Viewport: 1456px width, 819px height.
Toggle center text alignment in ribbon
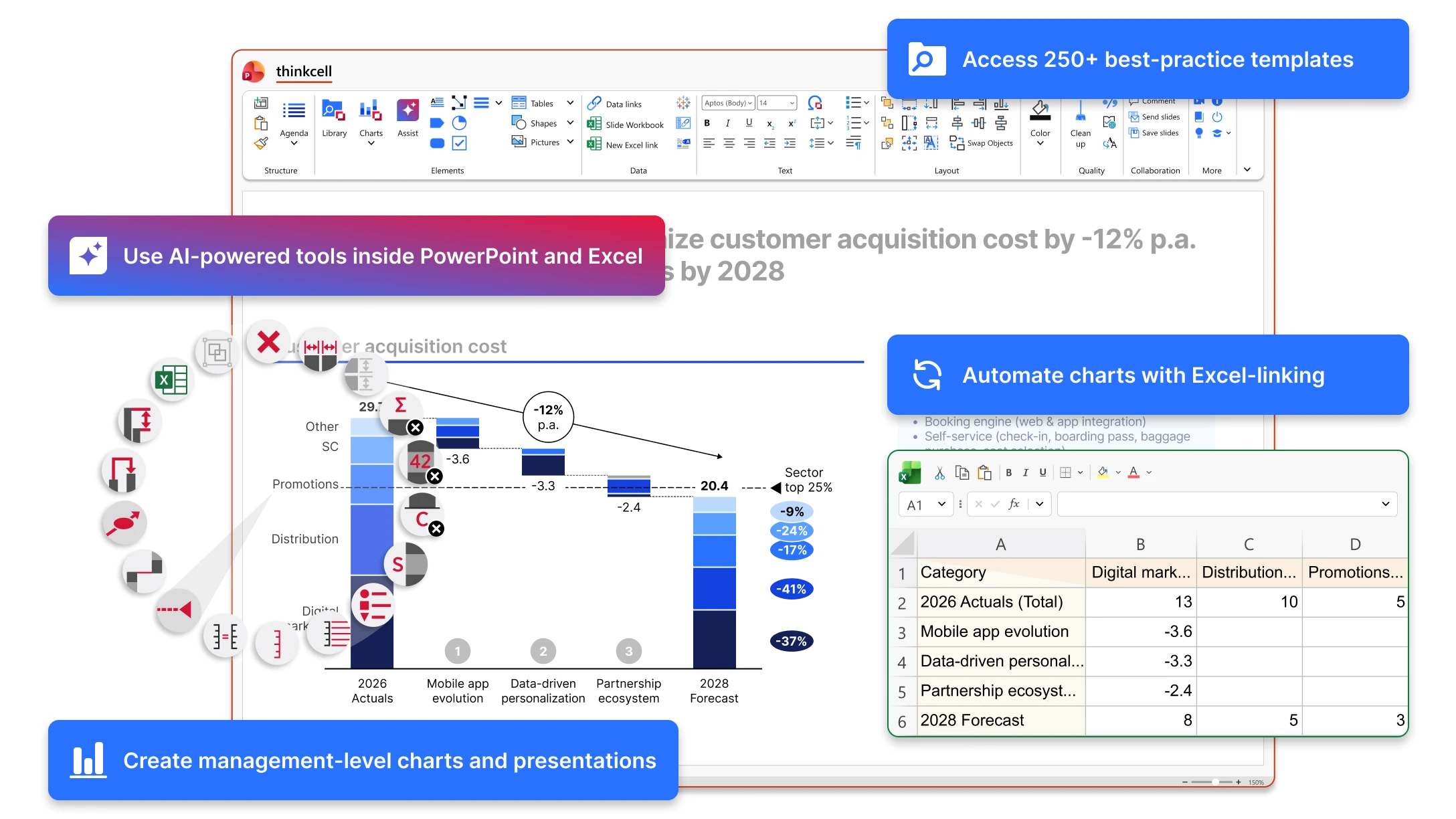pos(729,143)
